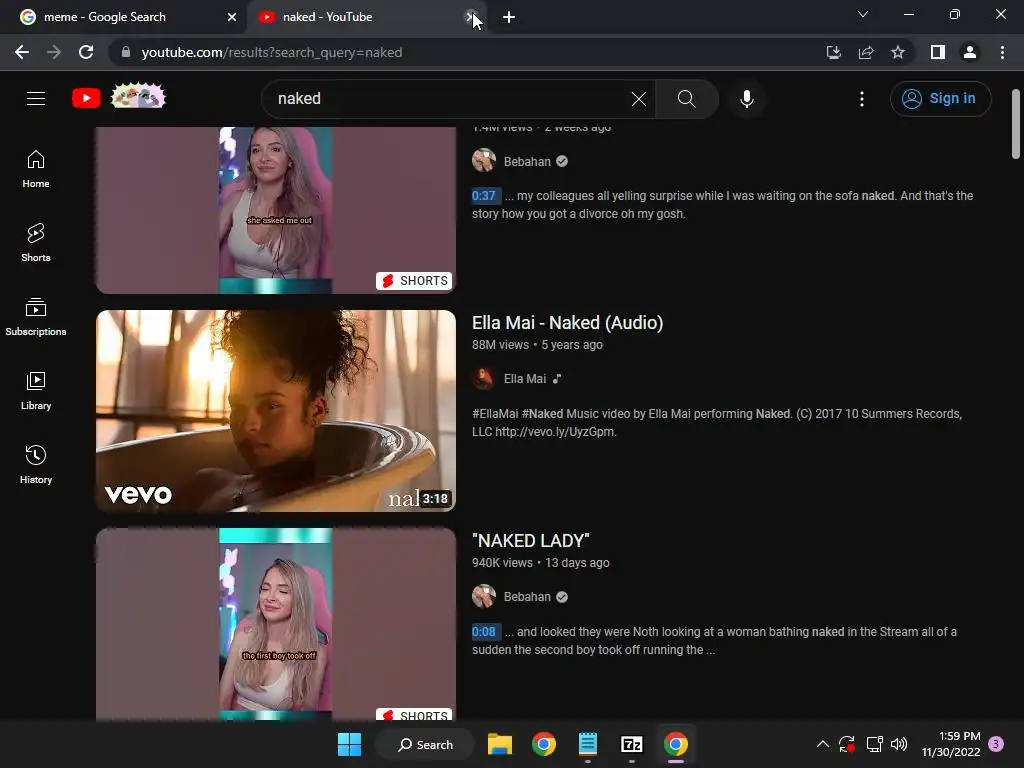Open the Home sidebar item
The width and height of the screenshot is (1024, 768).
coord(36,169)
